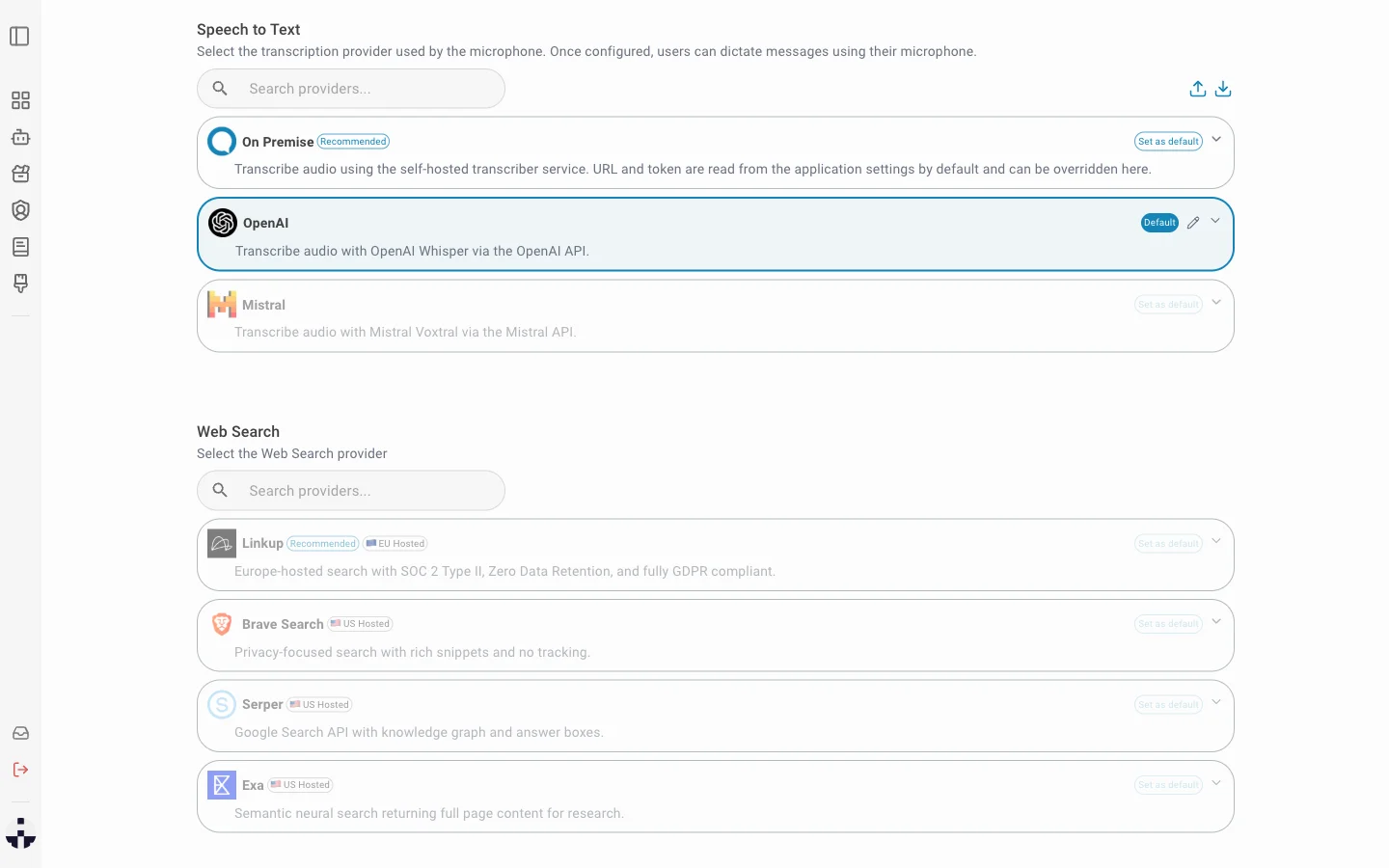Image resolution: width=1389 pixels, height=868 pixels.
Task: Set Mistral as default
Action: [1168, 305]
